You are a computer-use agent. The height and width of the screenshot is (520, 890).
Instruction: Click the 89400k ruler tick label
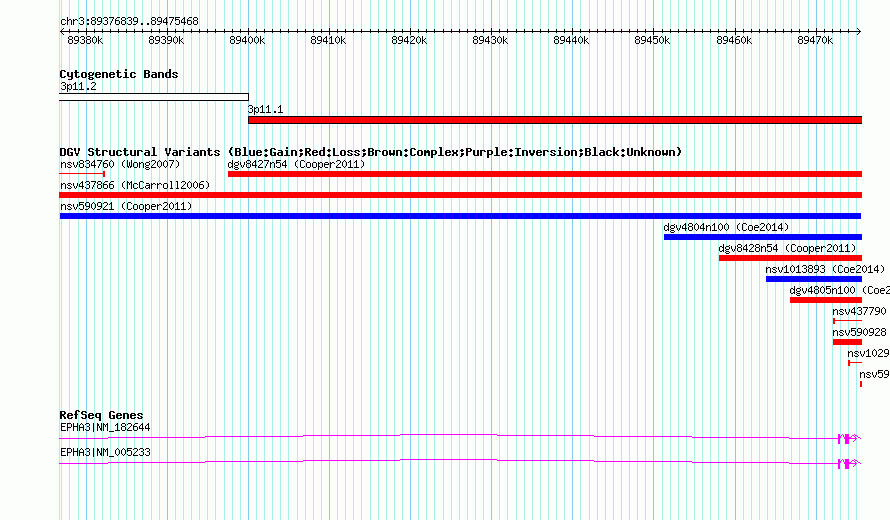[x=247, y=40]
